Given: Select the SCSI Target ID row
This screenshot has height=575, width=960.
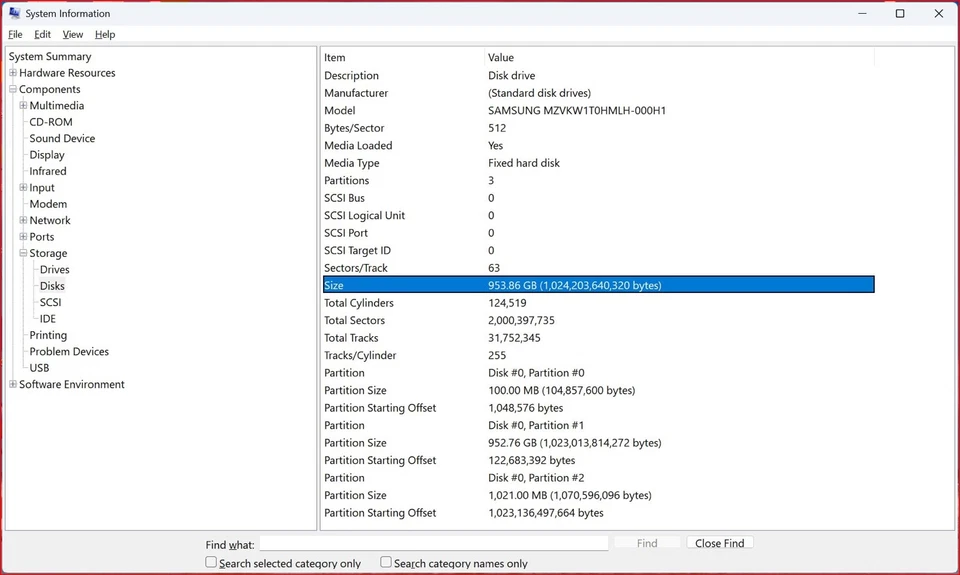Looking at the screenshot, I should click(x=598, y=250).
